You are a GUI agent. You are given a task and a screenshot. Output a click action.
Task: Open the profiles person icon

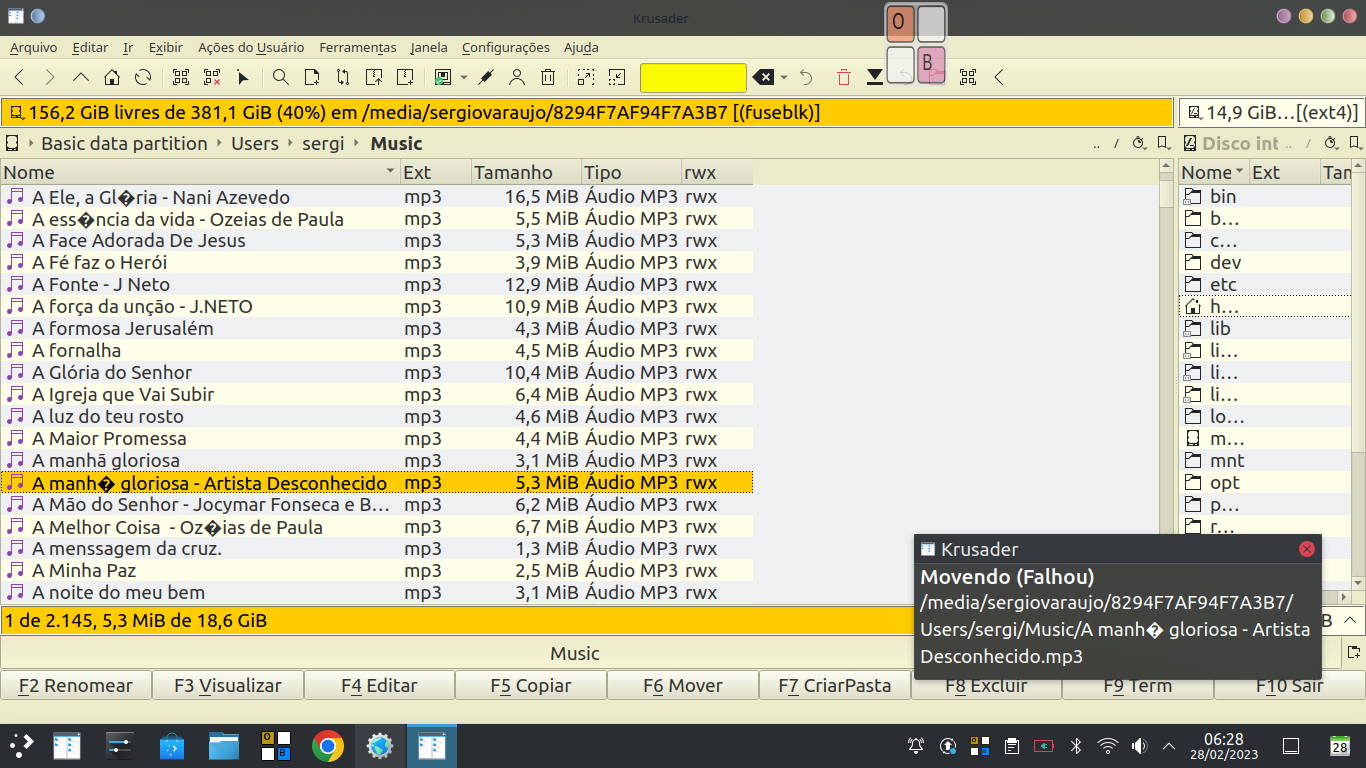click(517, 77)
